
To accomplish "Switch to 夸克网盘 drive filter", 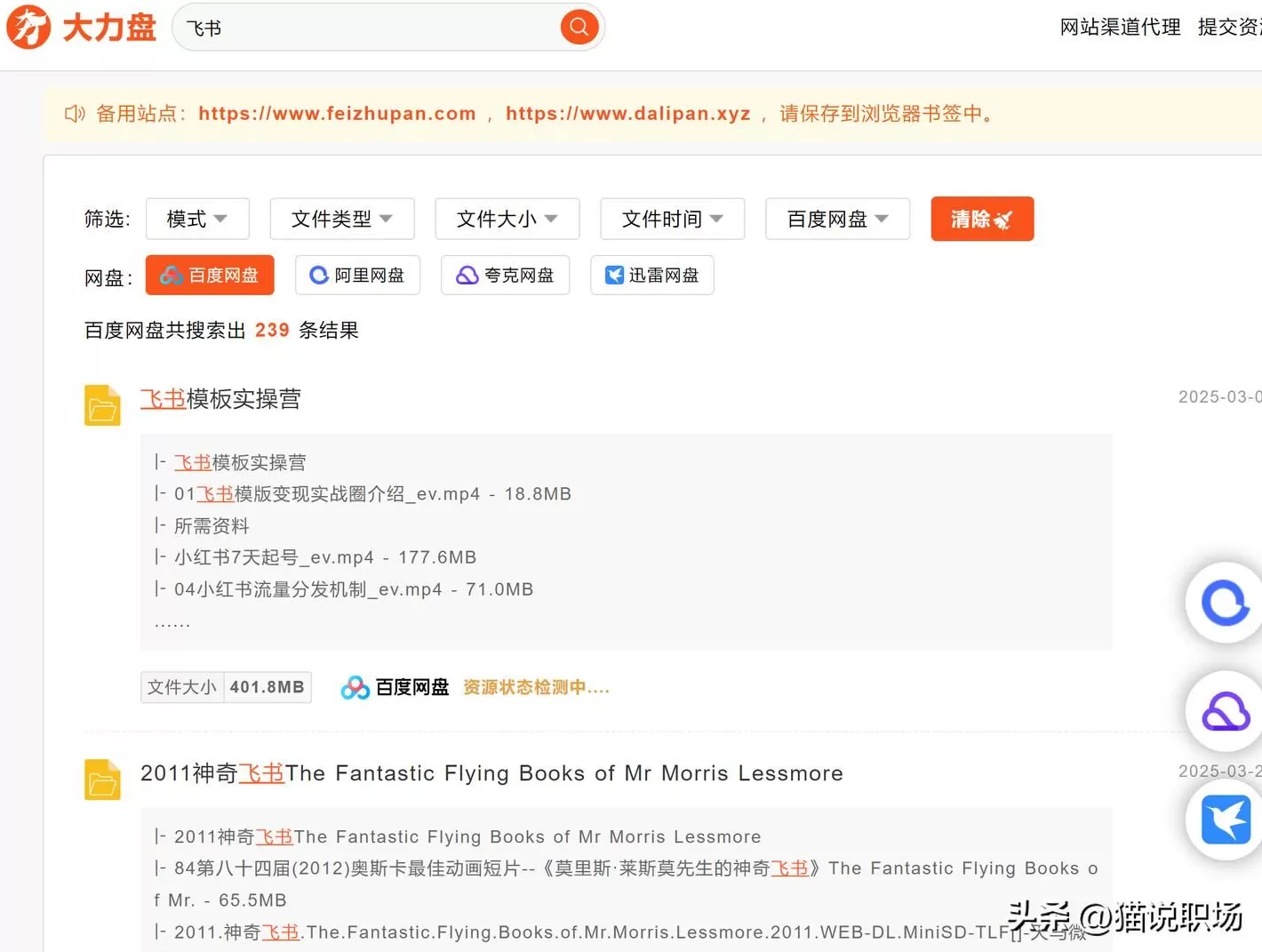I will pyautogui.click(x=505, y=276).
